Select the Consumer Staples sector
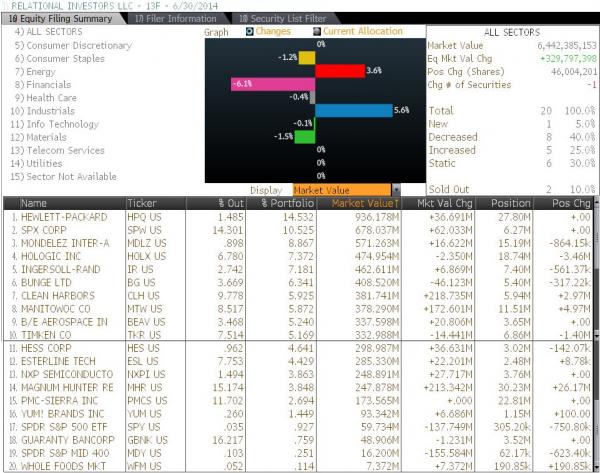This screenshot has height=473, width=600. [59, 59]
